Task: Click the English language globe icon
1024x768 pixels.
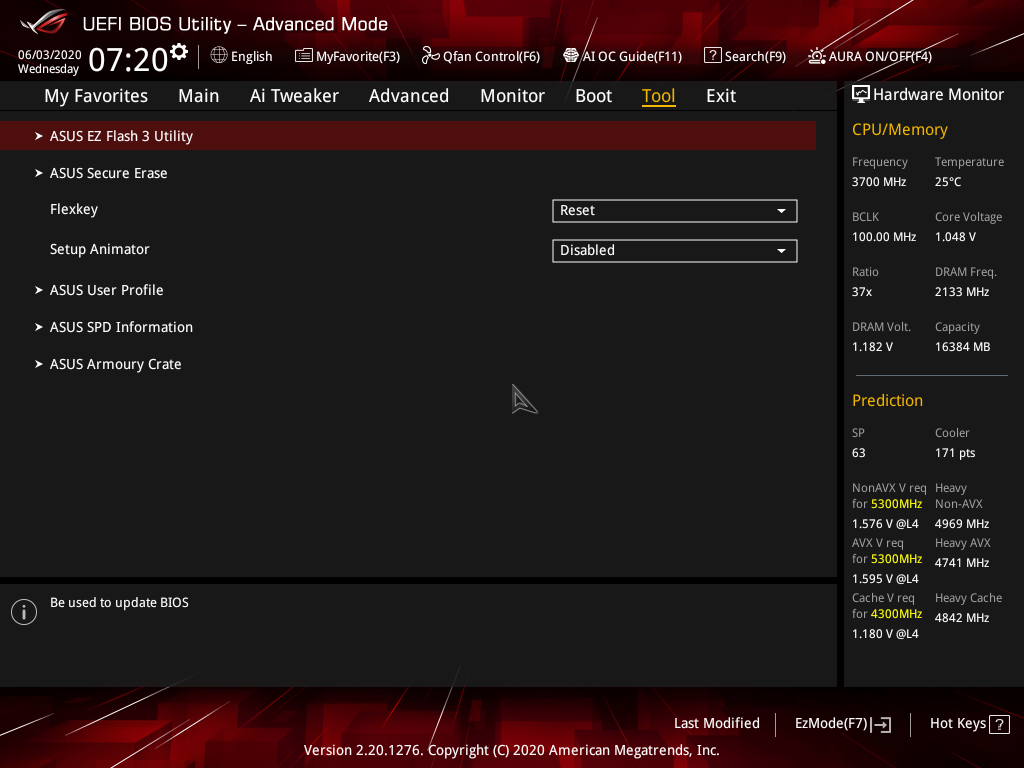Action: tap(219, 56)
